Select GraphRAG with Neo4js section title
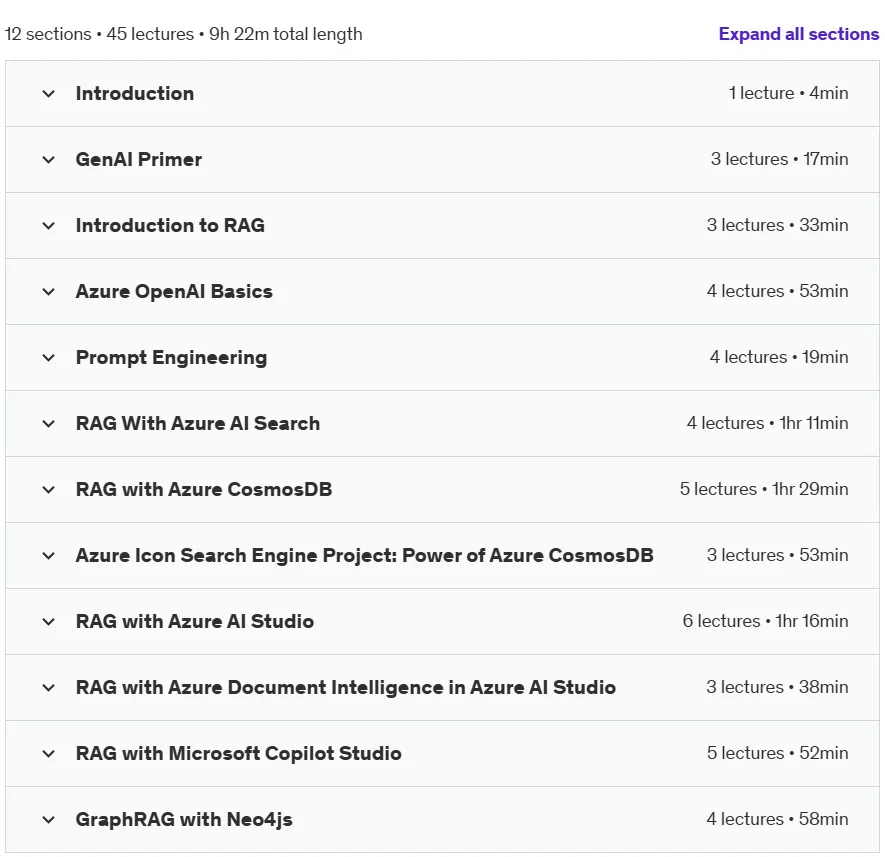This screenshot has height=857, width=885. [x=184, y=820]
